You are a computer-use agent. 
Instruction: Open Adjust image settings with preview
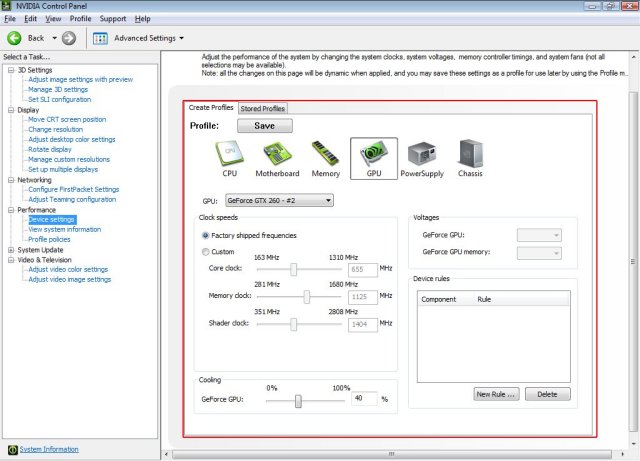[x=80, y=80]
